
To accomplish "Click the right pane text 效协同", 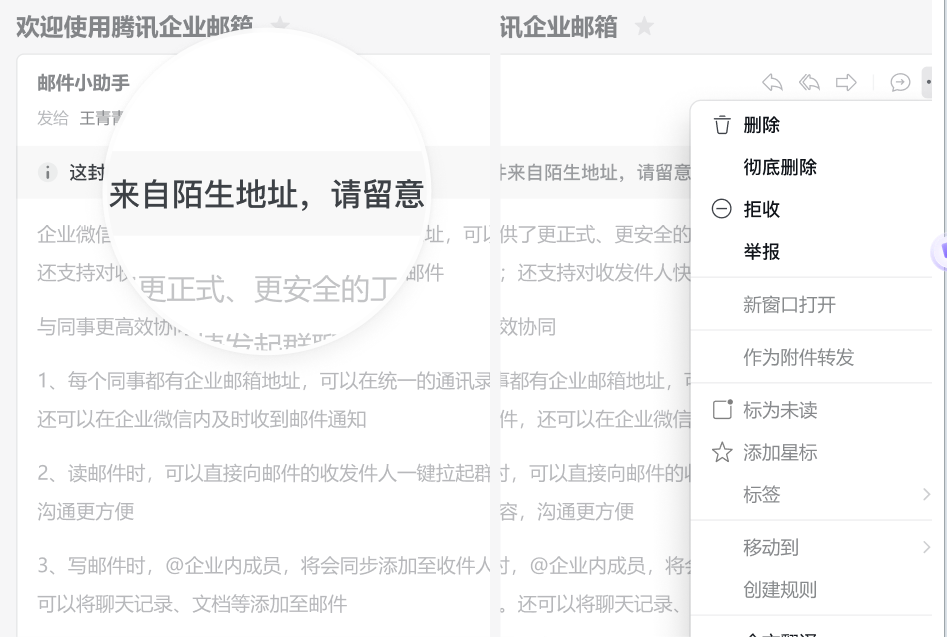I will [528, 327].
